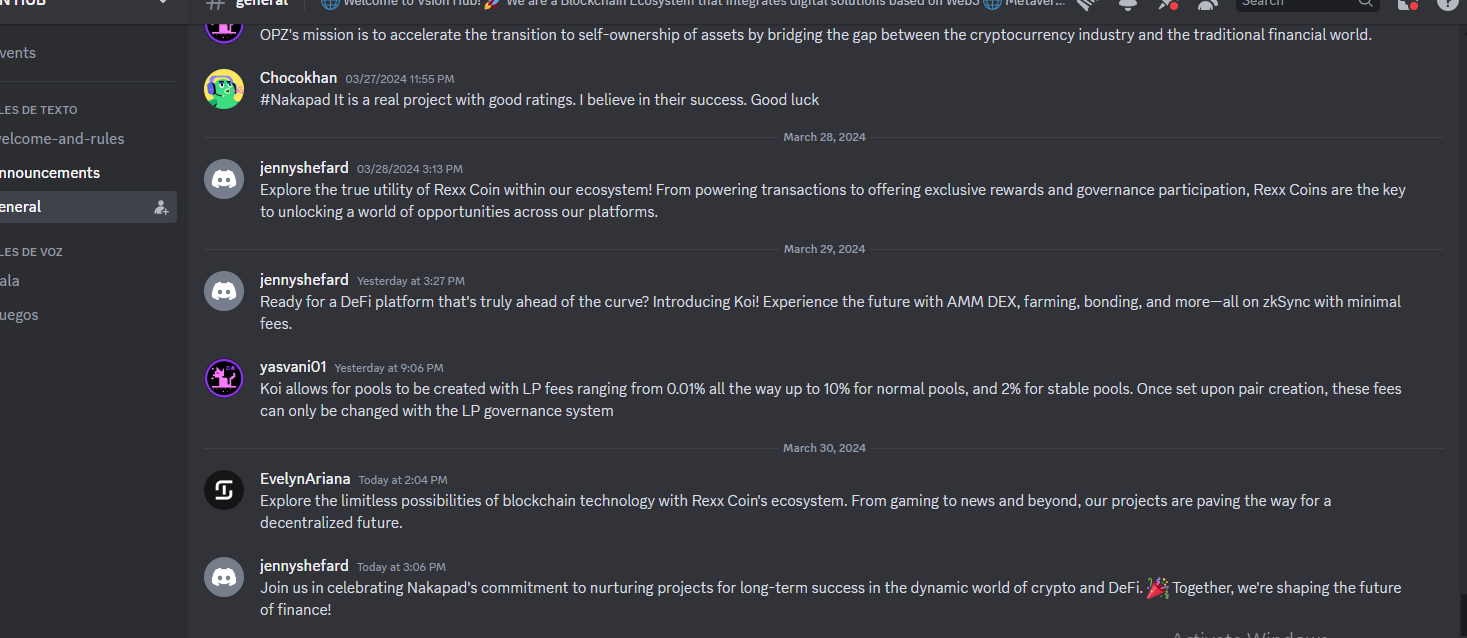This screenshot has height=638, width=1467.
Task: Open the welcome-and-rules channel
Action: [x=62, y=139]
